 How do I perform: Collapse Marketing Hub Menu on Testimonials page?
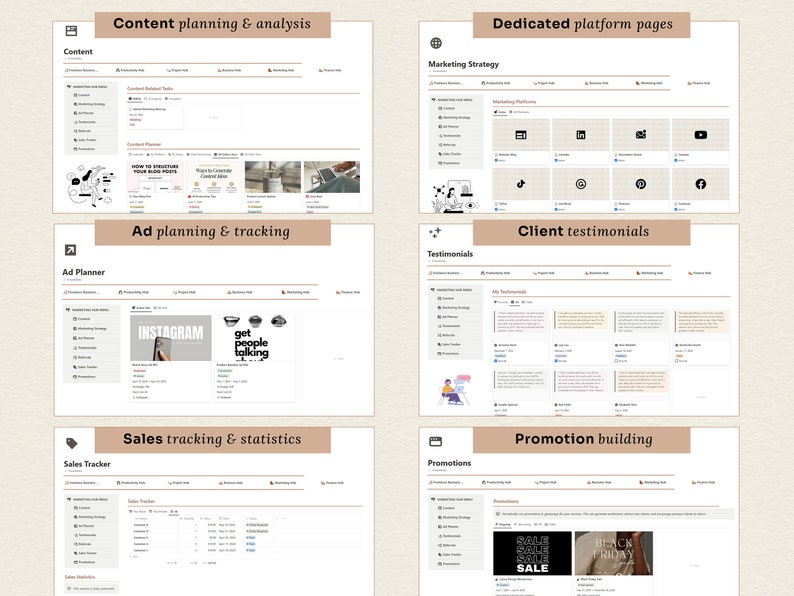click(x=433, y=290)
